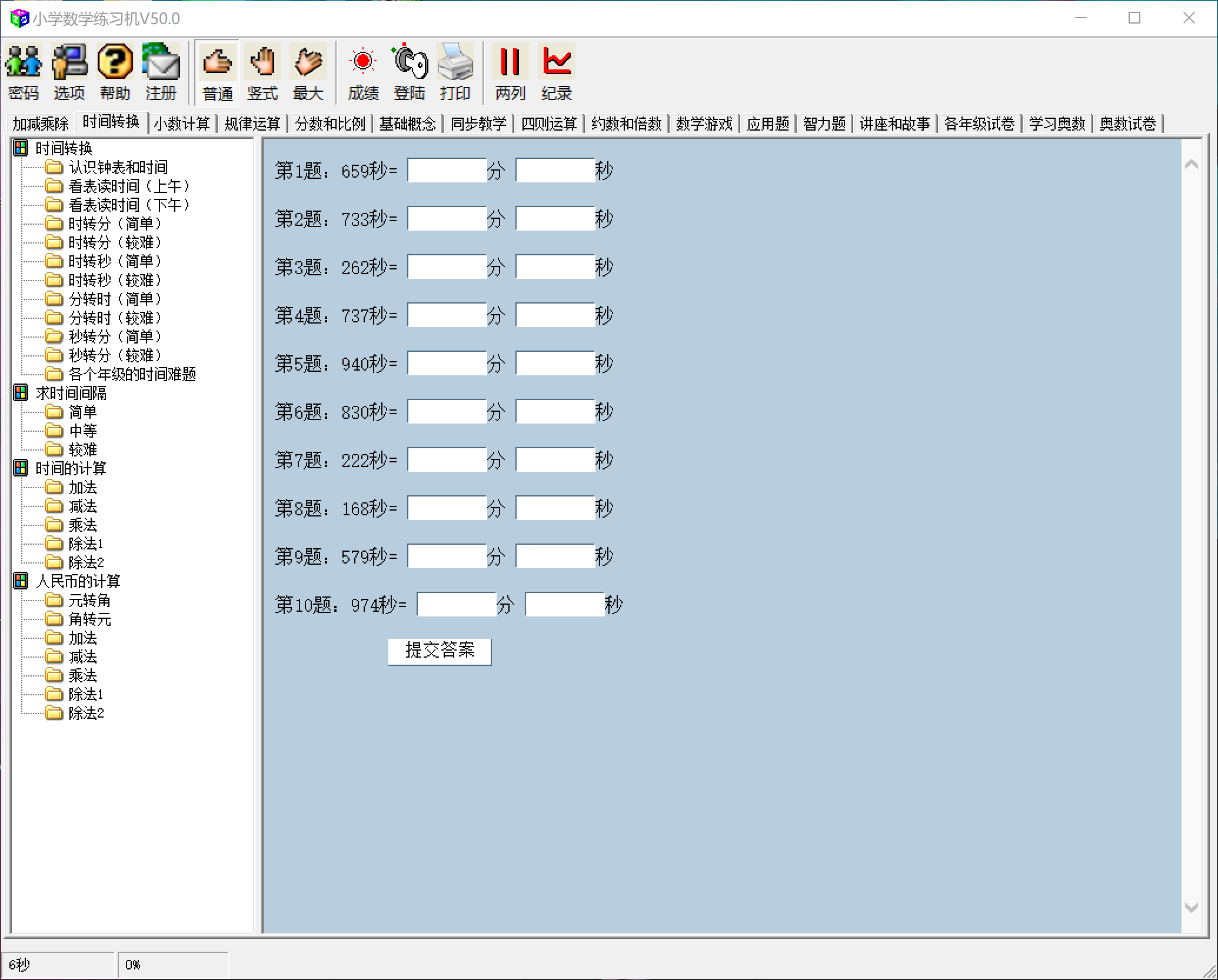Click folder icon beside 认识钟表和时间
The width and height of the screenshot is (1218, 980).
tap(54, 167)
